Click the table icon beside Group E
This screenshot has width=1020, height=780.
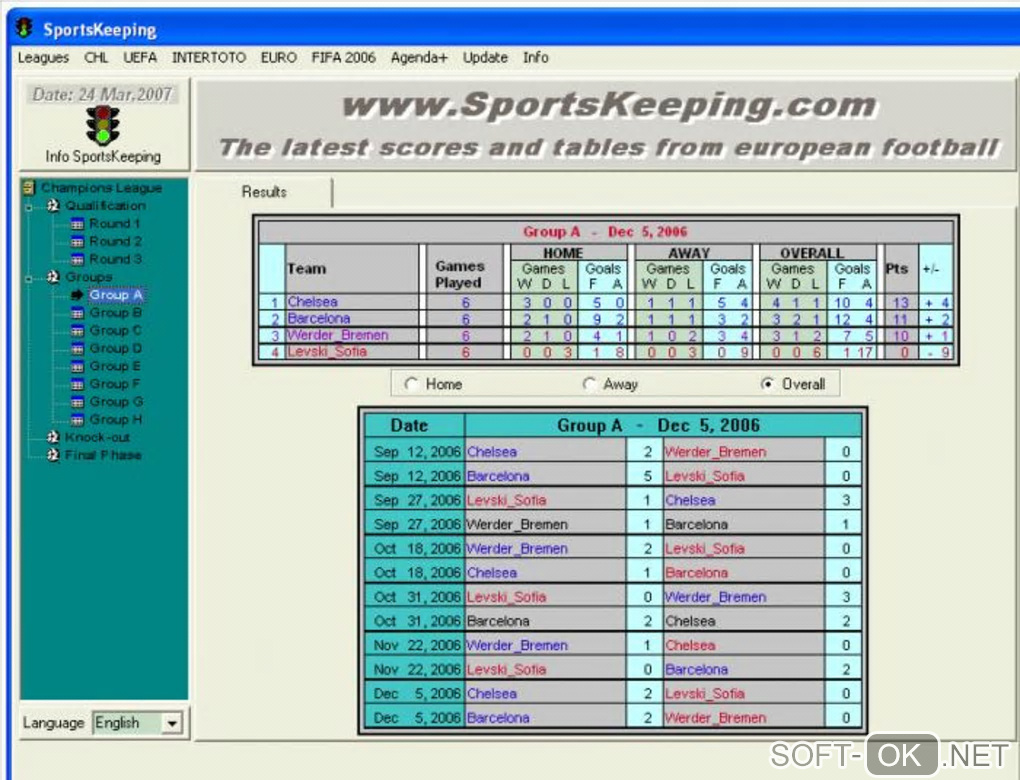point(77,366)
